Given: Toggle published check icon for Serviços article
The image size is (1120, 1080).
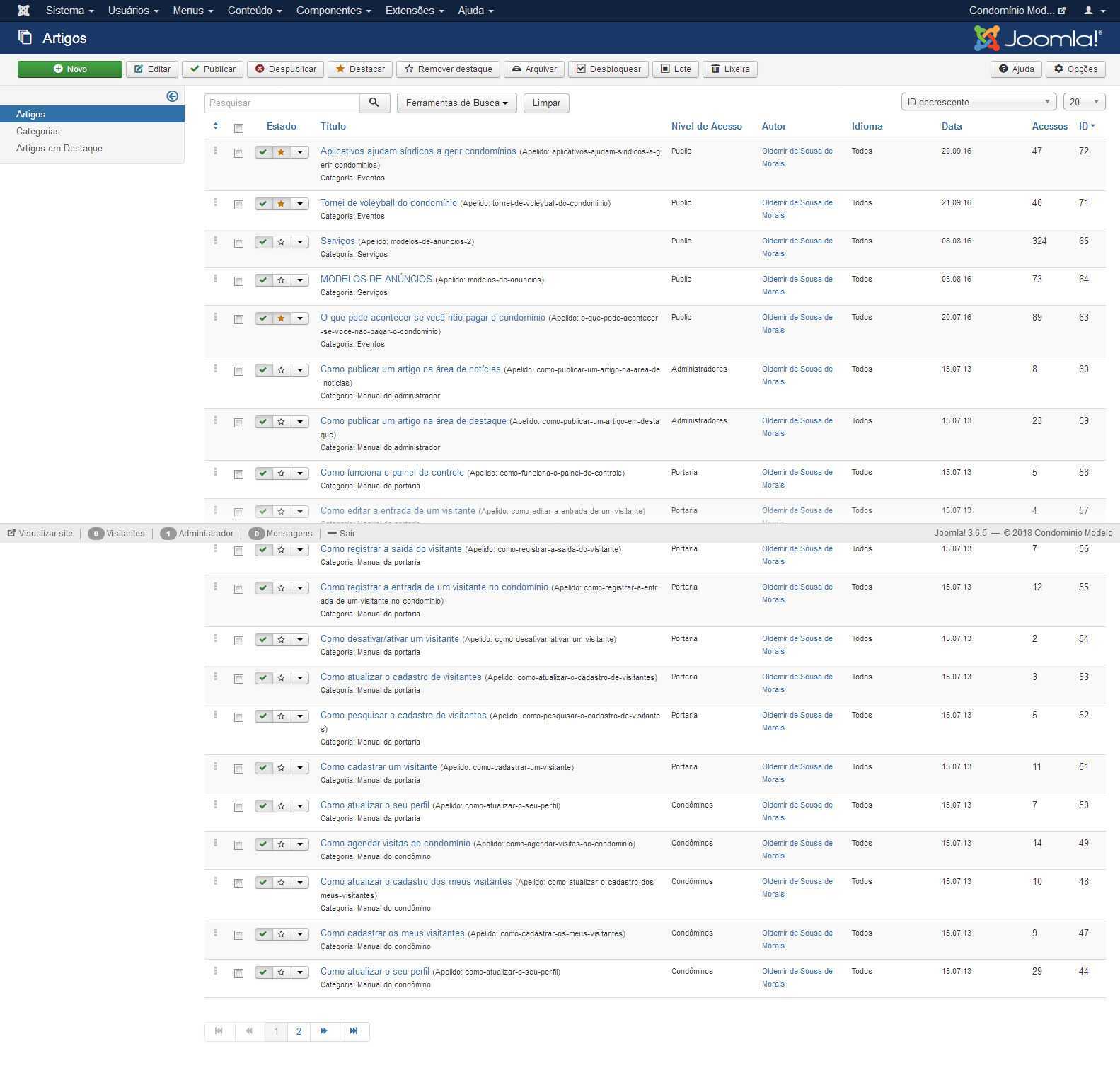Looking at the screenshot, I should click(x=263, y=242).
